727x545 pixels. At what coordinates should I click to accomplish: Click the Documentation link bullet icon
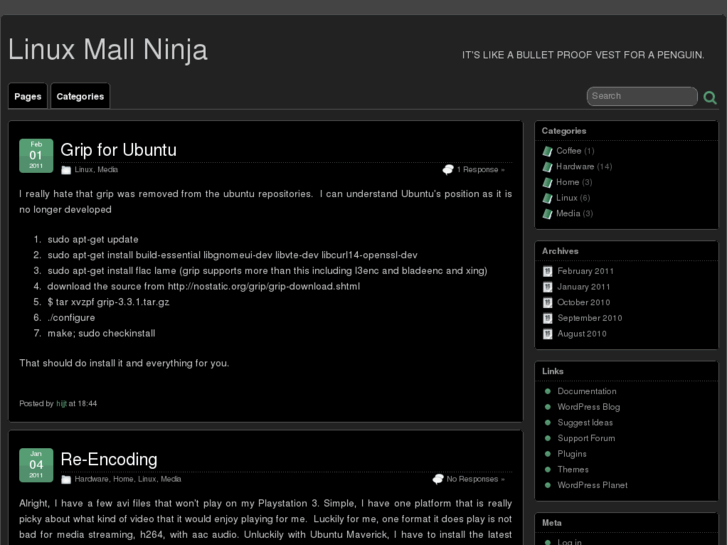(548, 391)
